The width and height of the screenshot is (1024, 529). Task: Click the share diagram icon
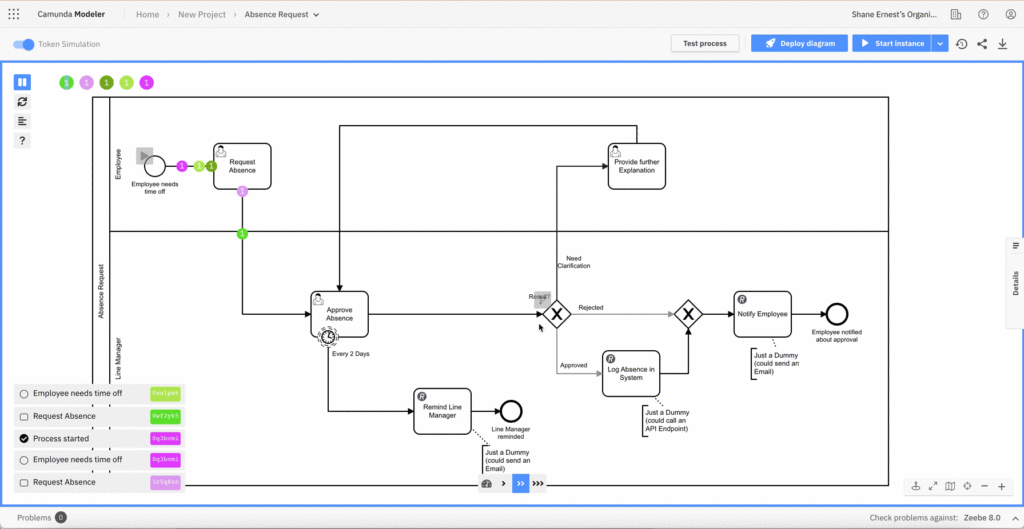coord(982,44)
